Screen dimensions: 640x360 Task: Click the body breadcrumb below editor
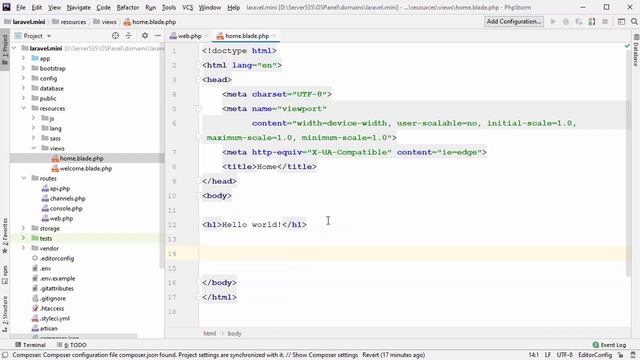(x=234, y=333)
